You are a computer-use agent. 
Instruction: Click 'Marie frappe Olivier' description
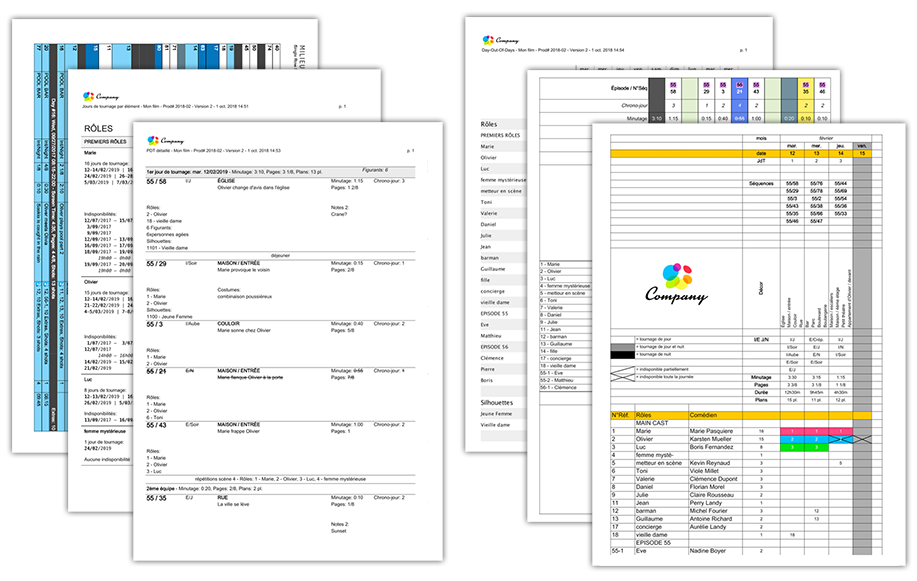tap(239, 431)
